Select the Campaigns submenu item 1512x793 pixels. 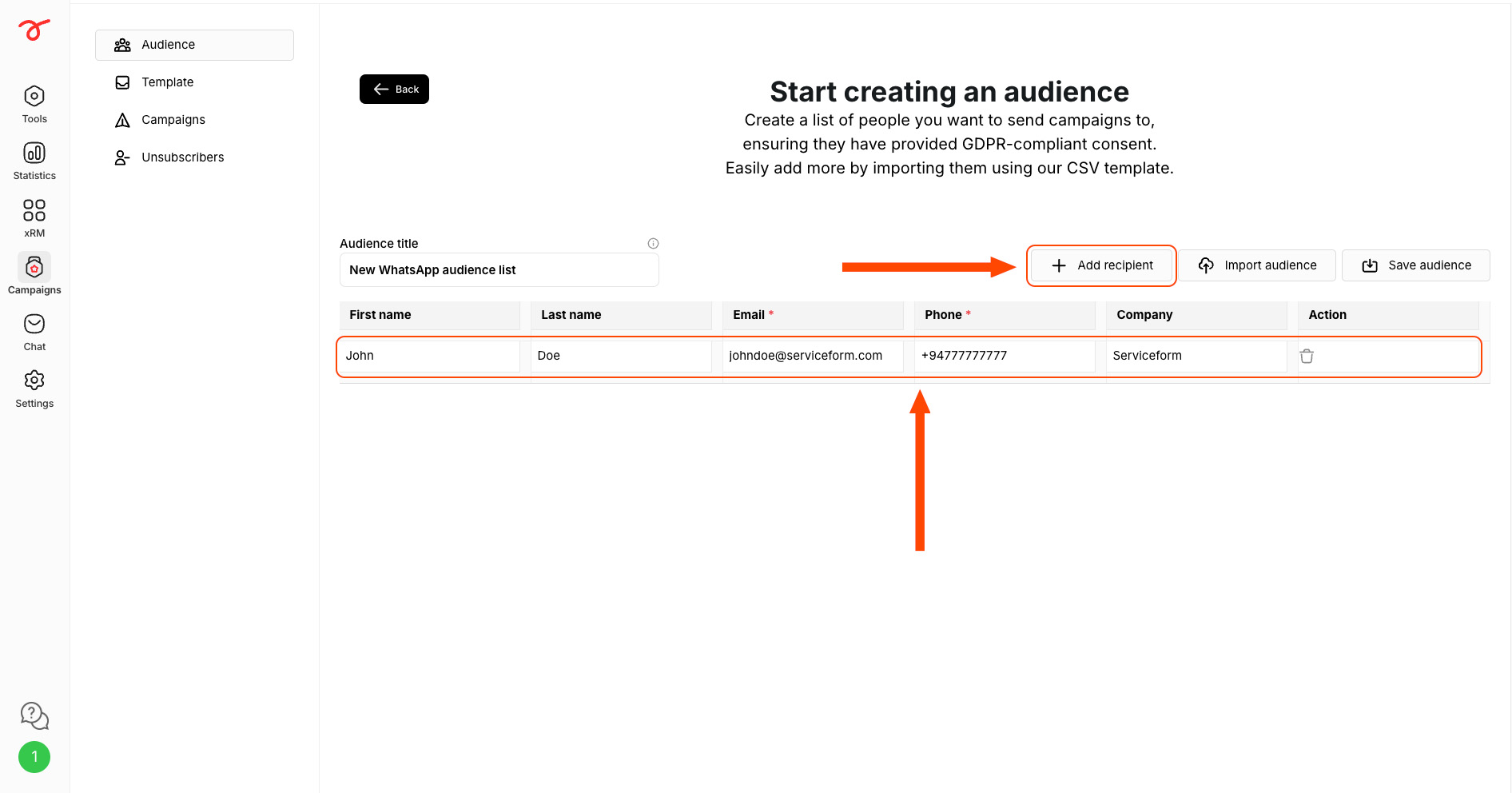tap(194, 120)
